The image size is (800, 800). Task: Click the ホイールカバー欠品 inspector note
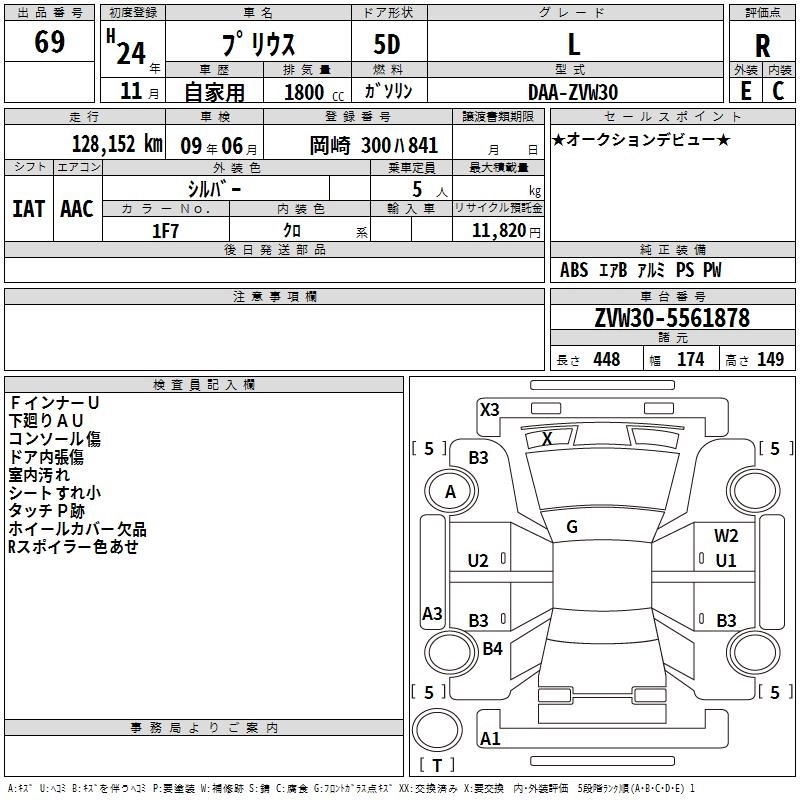point(77,529)
